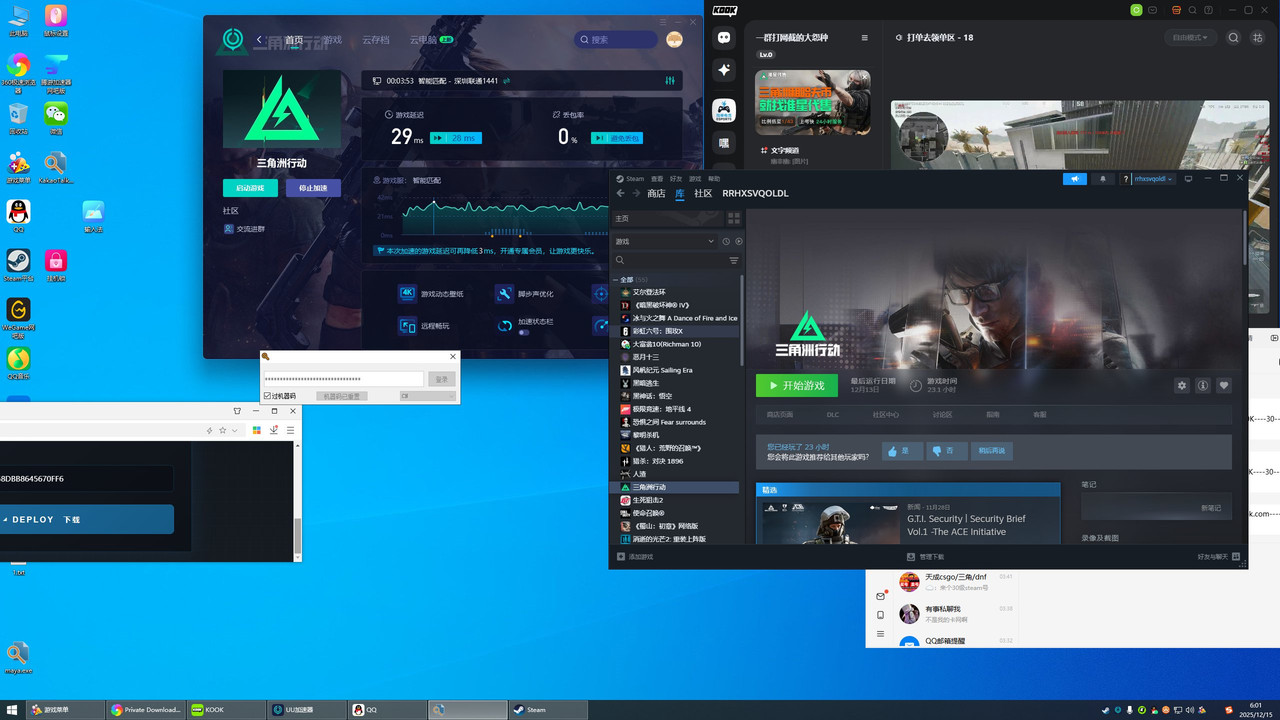Image resolution: width=1280 pixels, height=720 pixels.
Task: Click Steam announcements megaphone icon
Action: 1075,179
